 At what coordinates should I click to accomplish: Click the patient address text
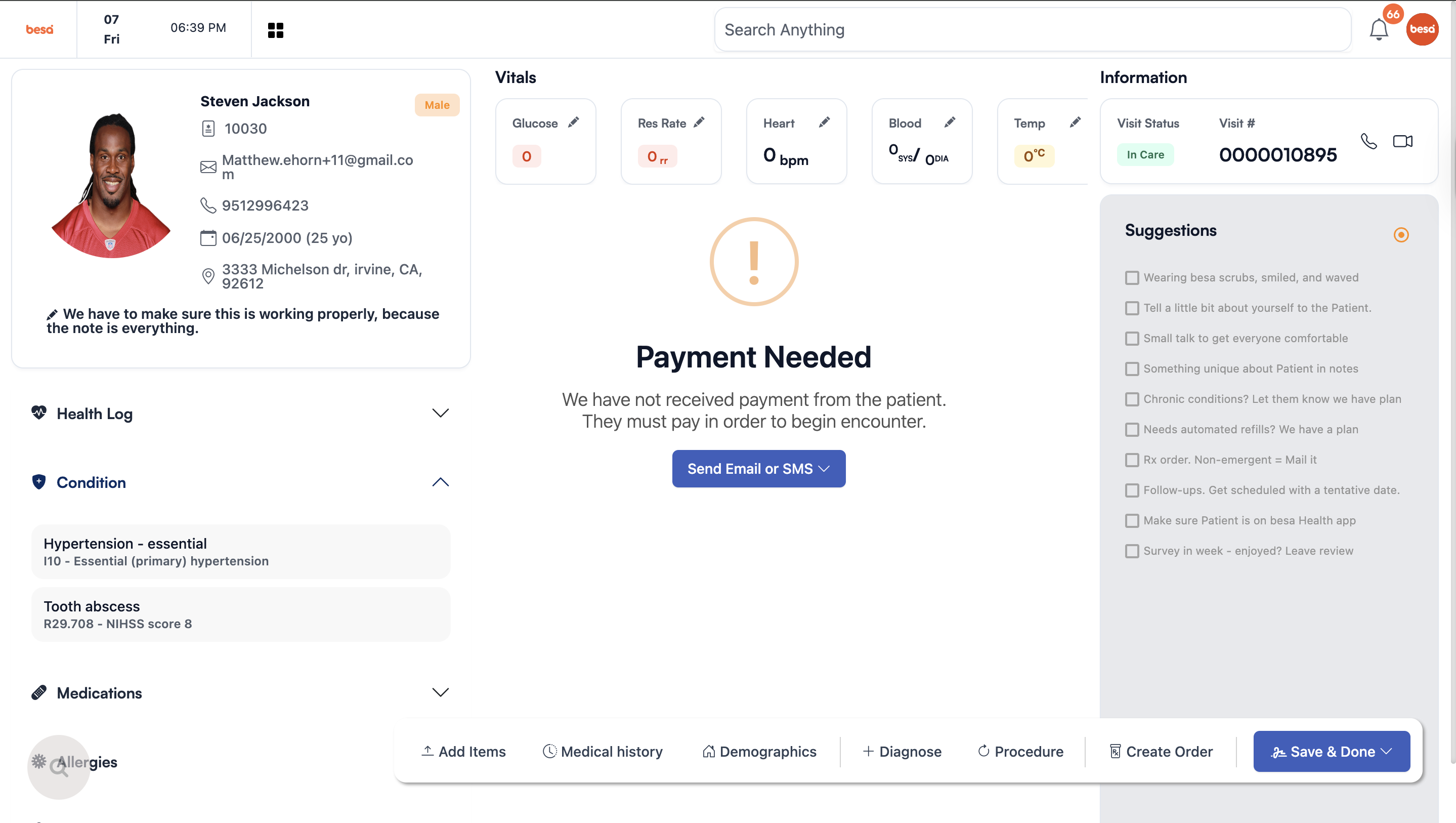pyautogui.click(x=322, y=276)
